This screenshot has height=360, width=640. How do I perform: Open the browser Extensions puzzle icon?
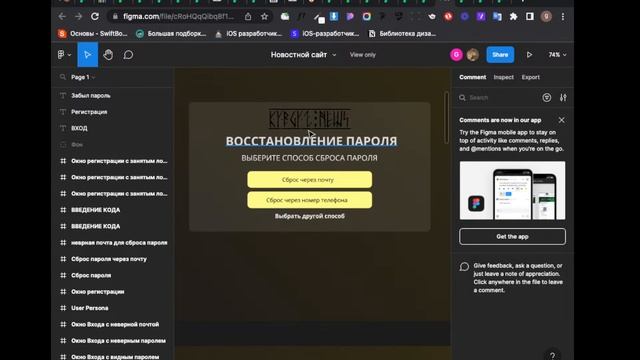coord(513,16)
